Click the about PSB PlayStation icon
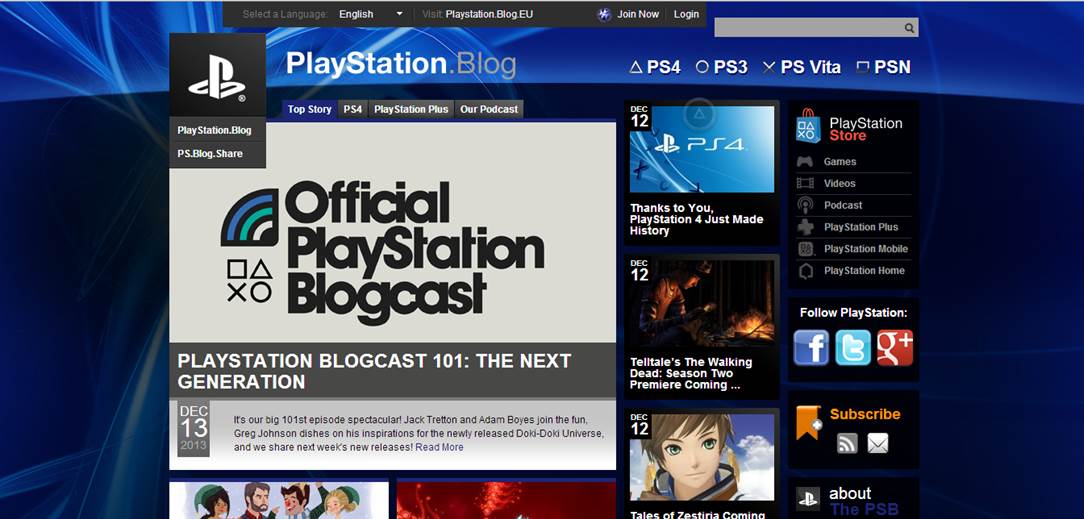Image resolution: width=1084 pixels, height=519 pixels. [807, 498]
